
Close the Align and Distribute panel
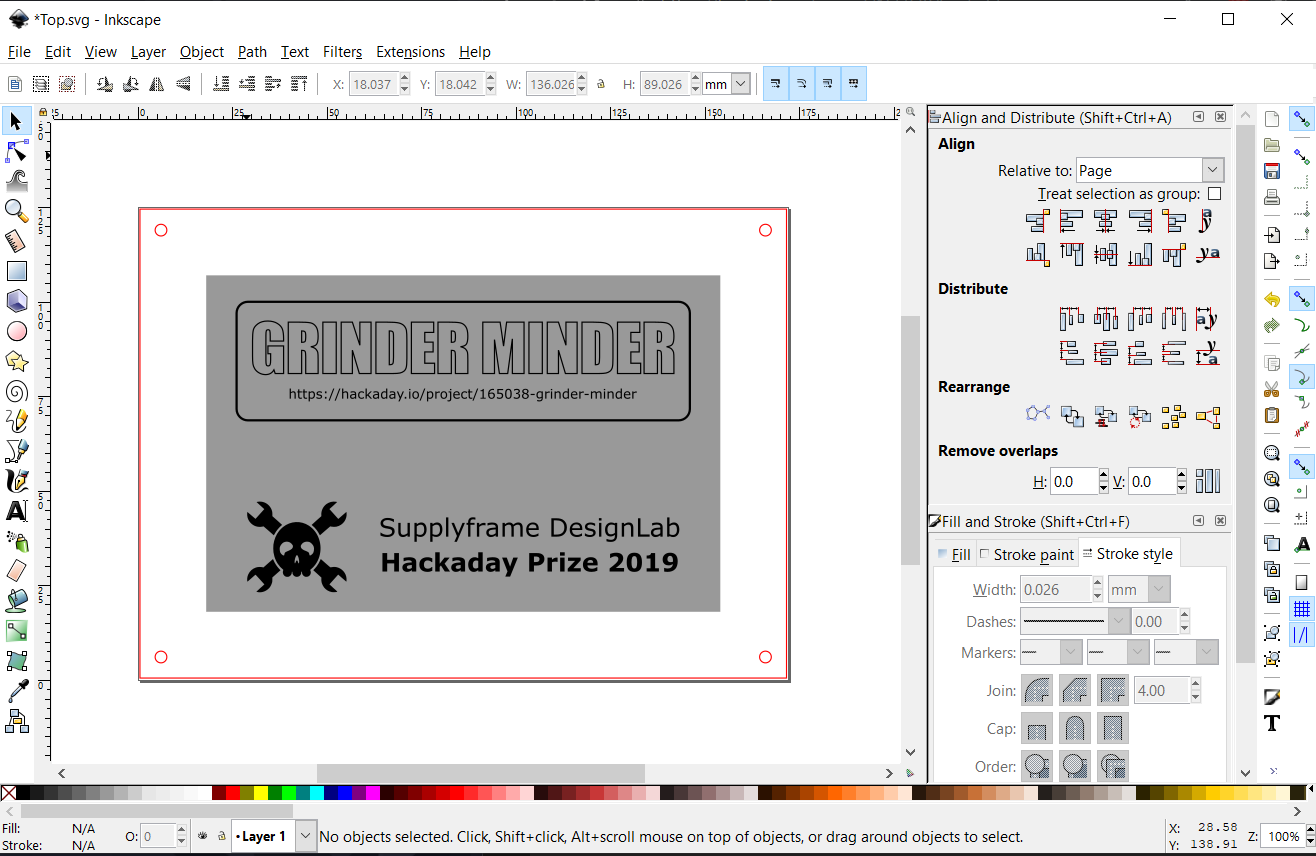coord(1221,117)
